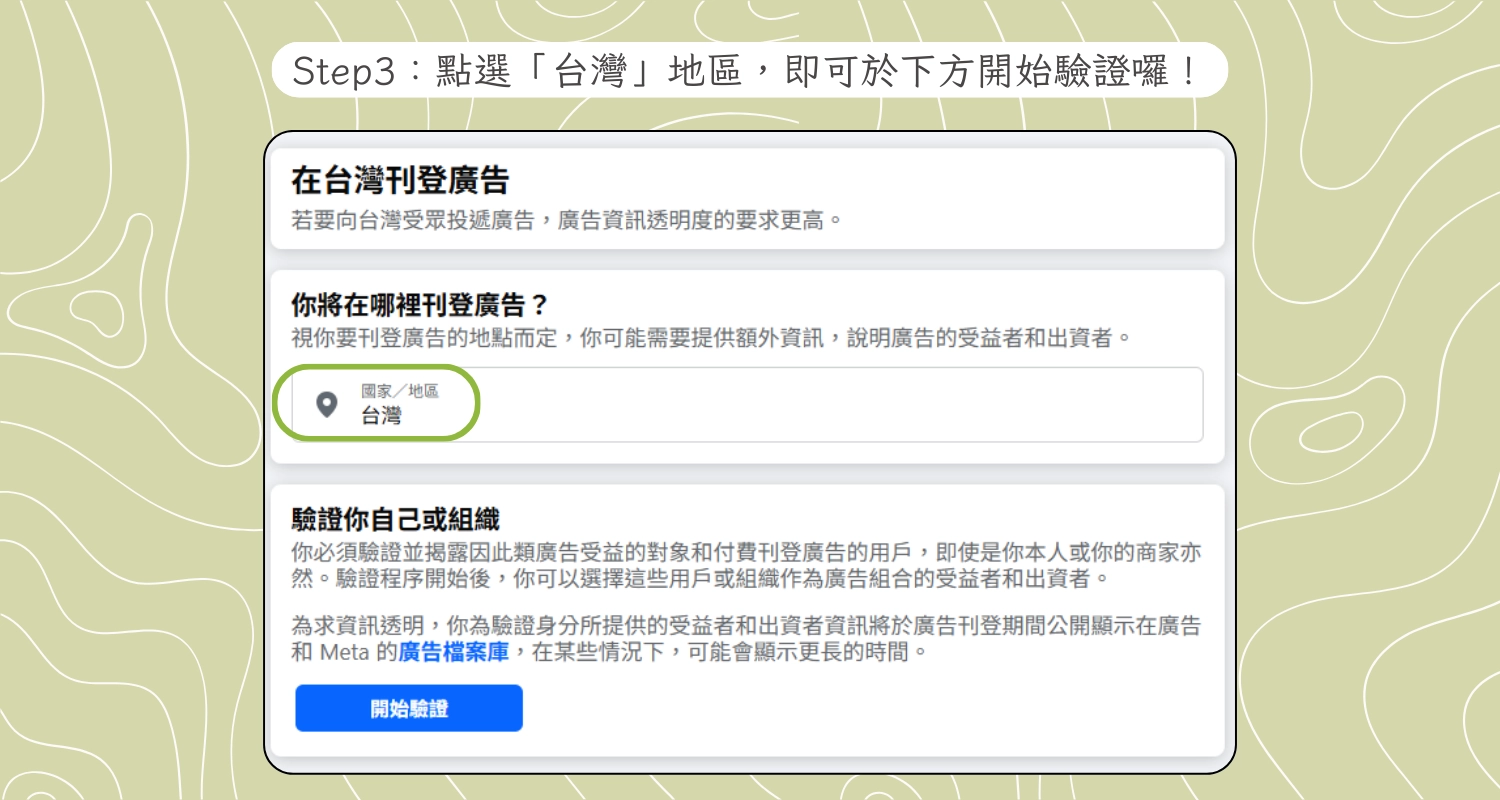Click the 在台灣刊登廣告 page heading

tap(400, 181)
